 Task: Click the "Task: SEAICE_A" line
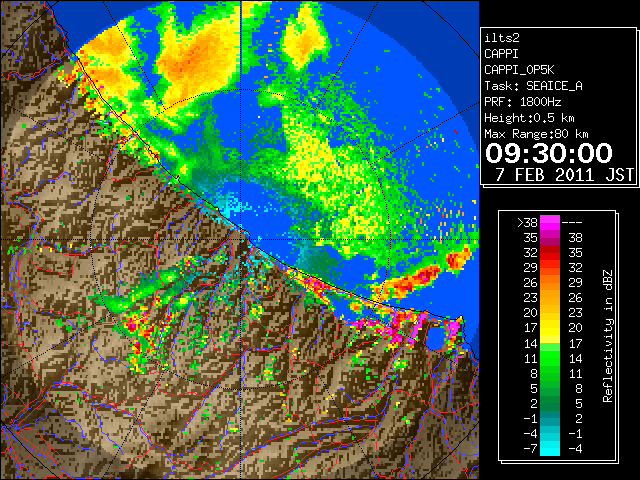[x=533, y=86]
